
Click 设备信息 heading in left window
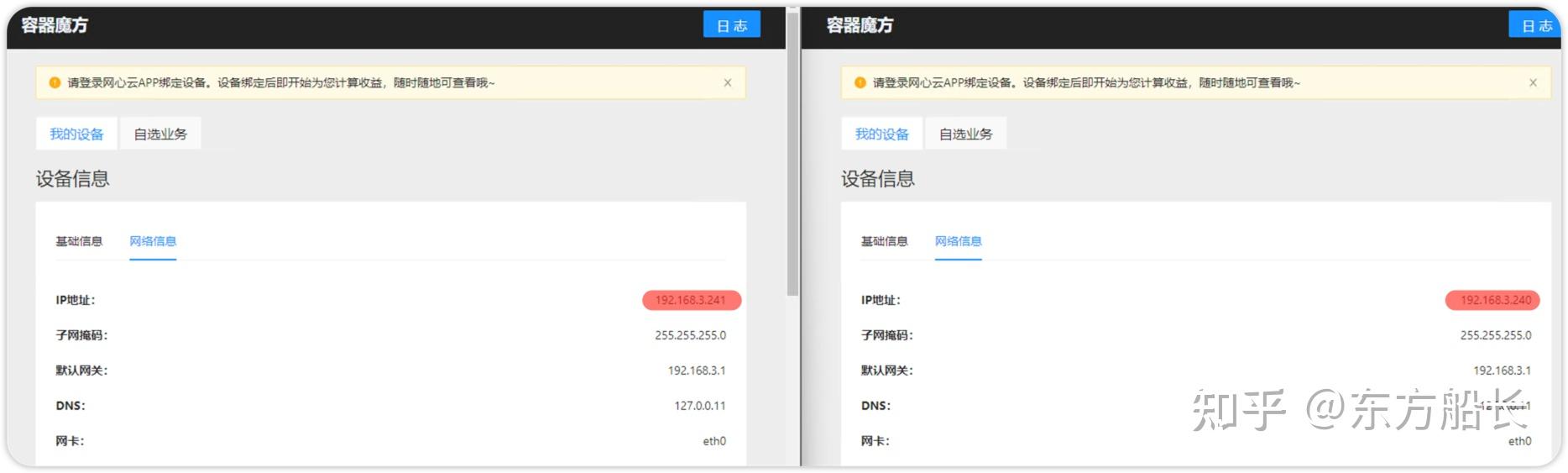[72, 179]
